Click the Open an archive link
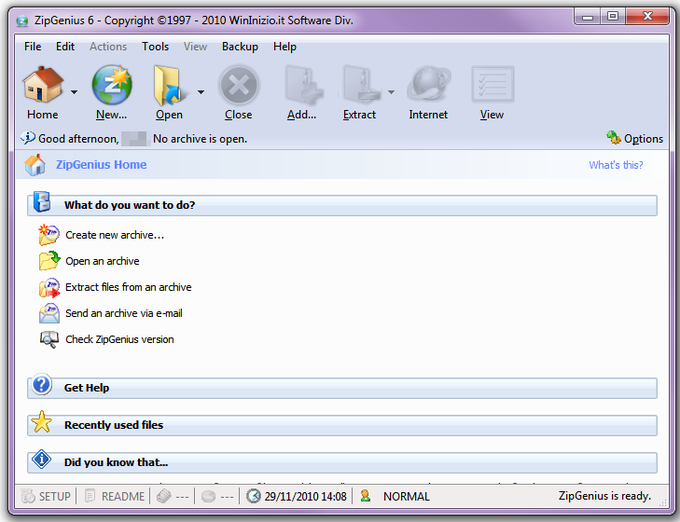680x522 pixels. pos(102,261)
